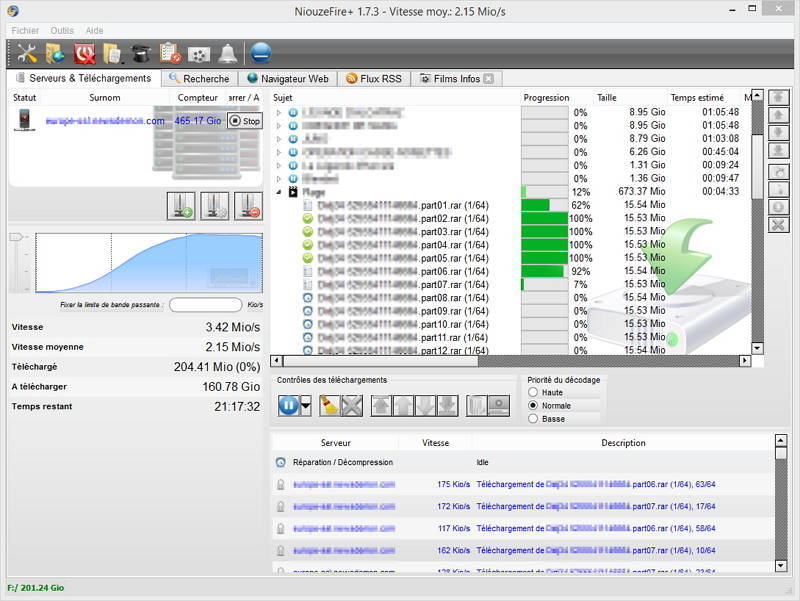Screen dimensions: 800x601
Task: Open the Outils menu
Action: pyautogui.click(x=62, y=31)
